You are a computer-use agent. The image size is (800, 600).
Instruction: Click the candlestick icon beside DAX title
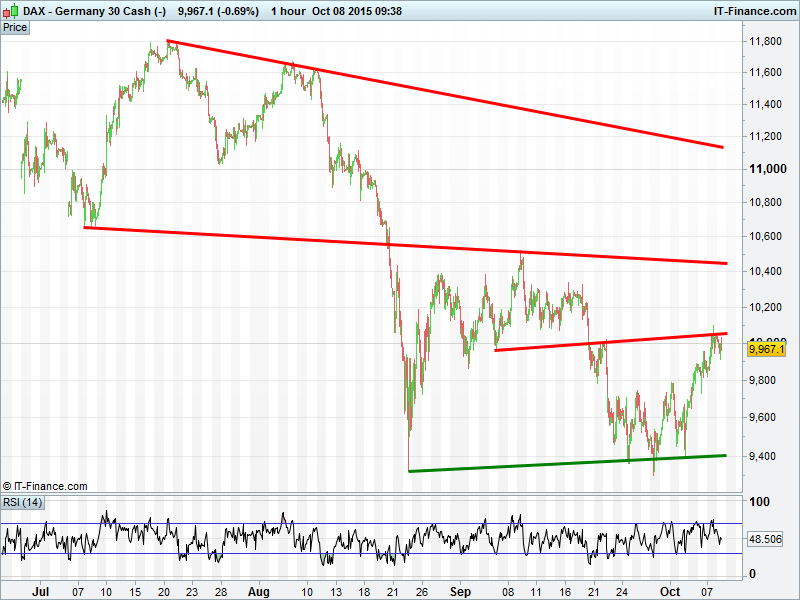pyautogui.click(x=11, y=10)
